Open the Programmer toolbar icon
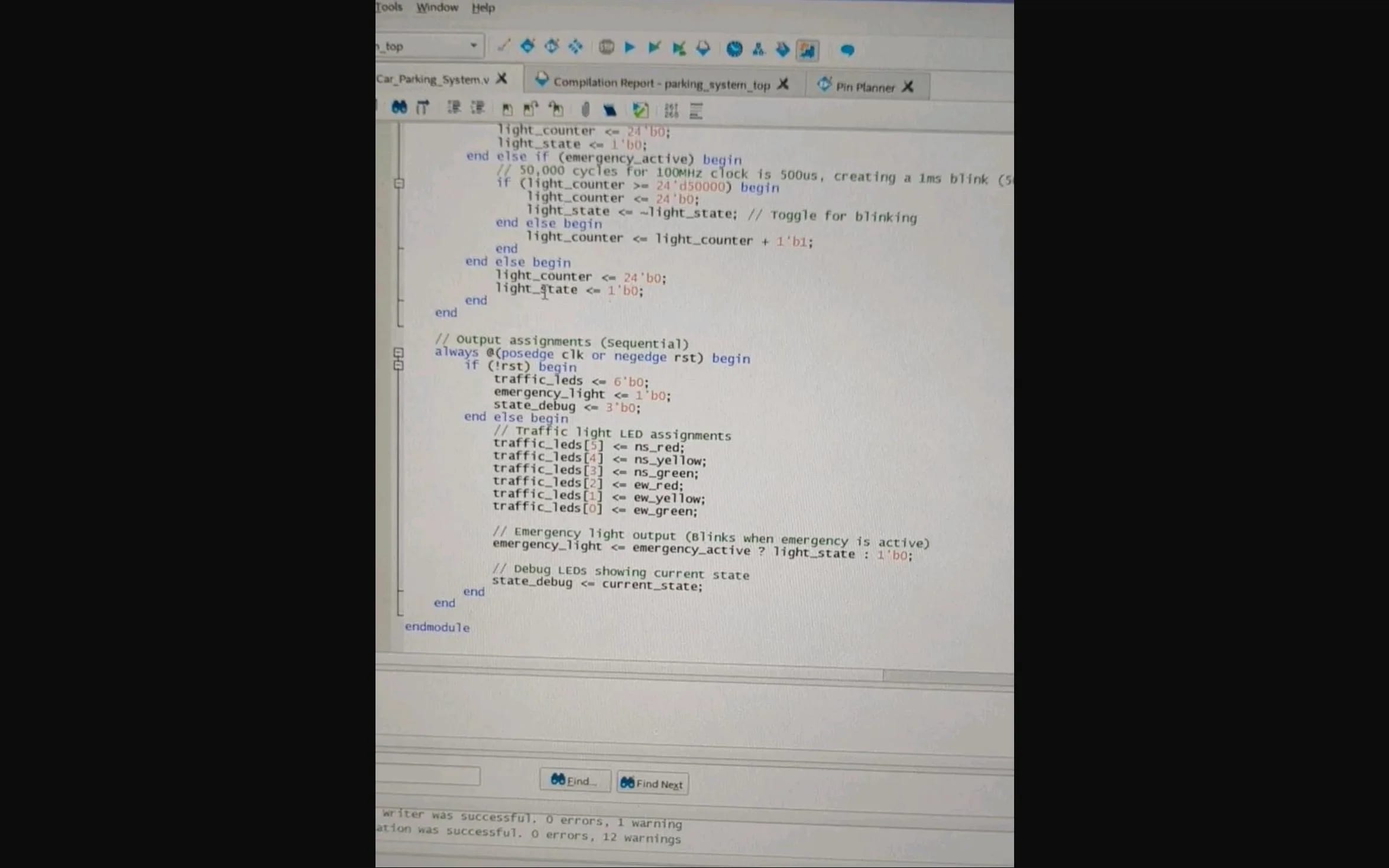Screen dimensions: 1389x868 coord(782,50)
